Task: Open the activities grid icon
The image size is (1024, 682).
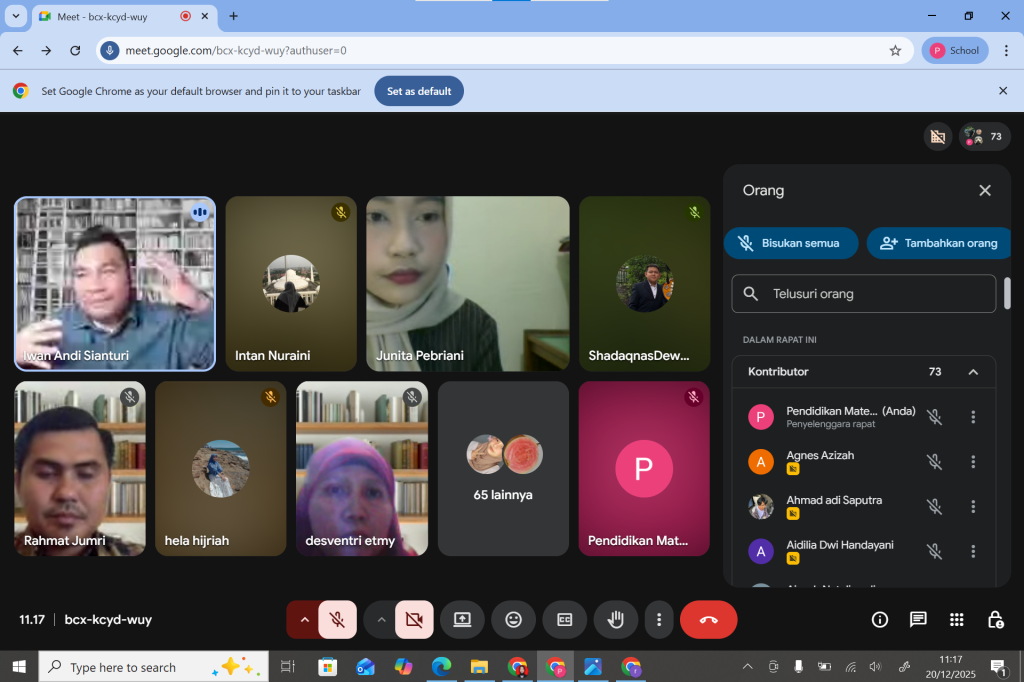Action: 957,620
